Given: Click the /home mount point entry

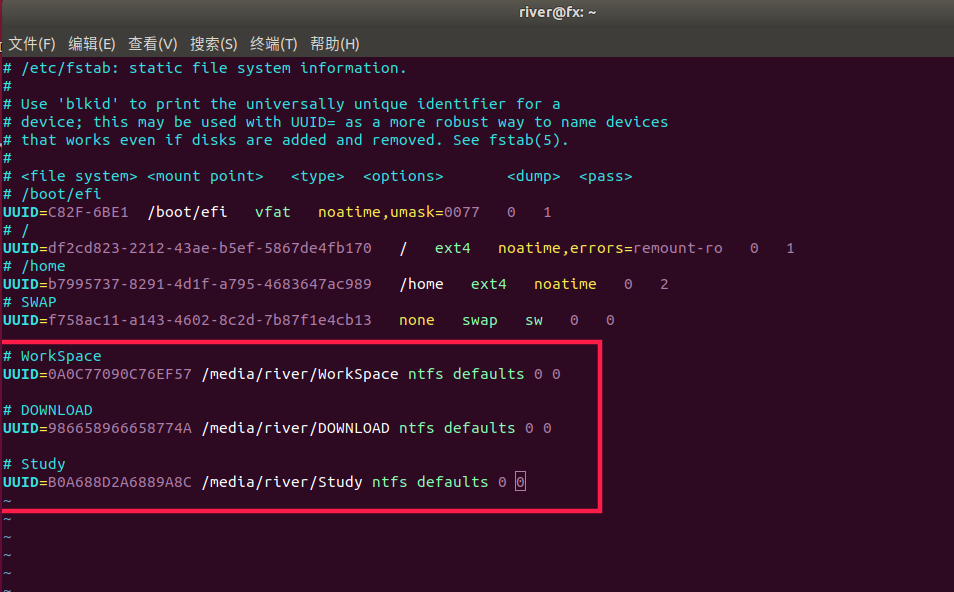Looking at the screenshot, I should click(x=421, y=284).
